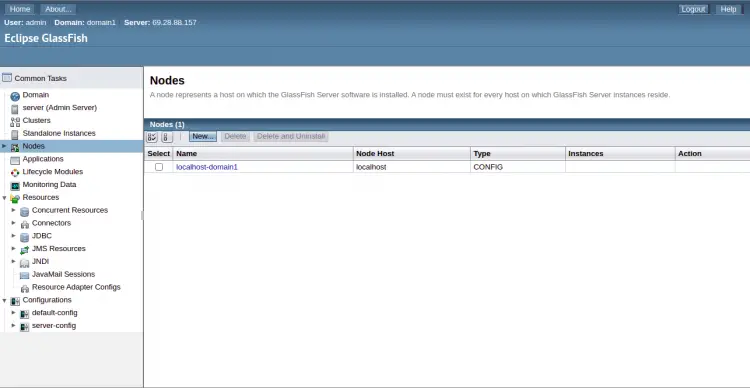Image resolution: width=750 pixels, height=388 pixels.
Task: Click the Delete and Uninstall button
Action: click(291, 136)
